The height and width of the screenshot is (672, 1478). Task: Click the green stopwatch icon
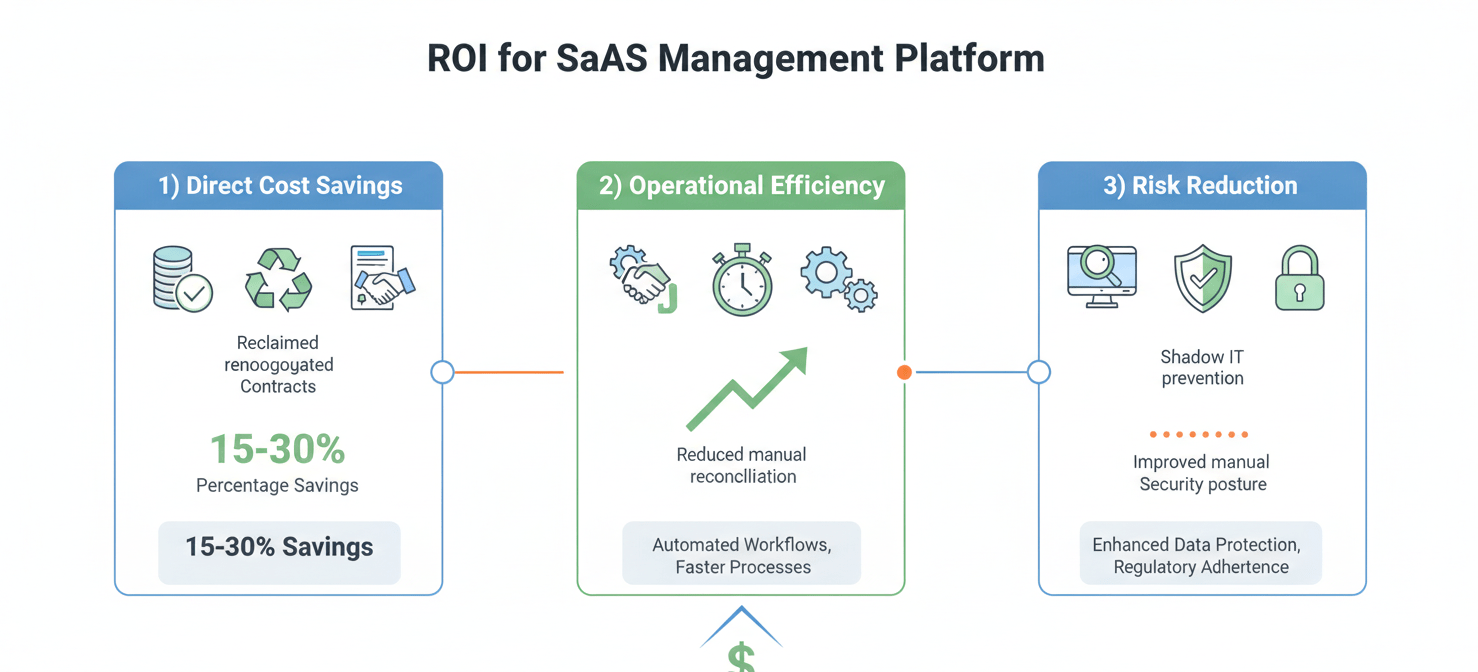point(742,280)
